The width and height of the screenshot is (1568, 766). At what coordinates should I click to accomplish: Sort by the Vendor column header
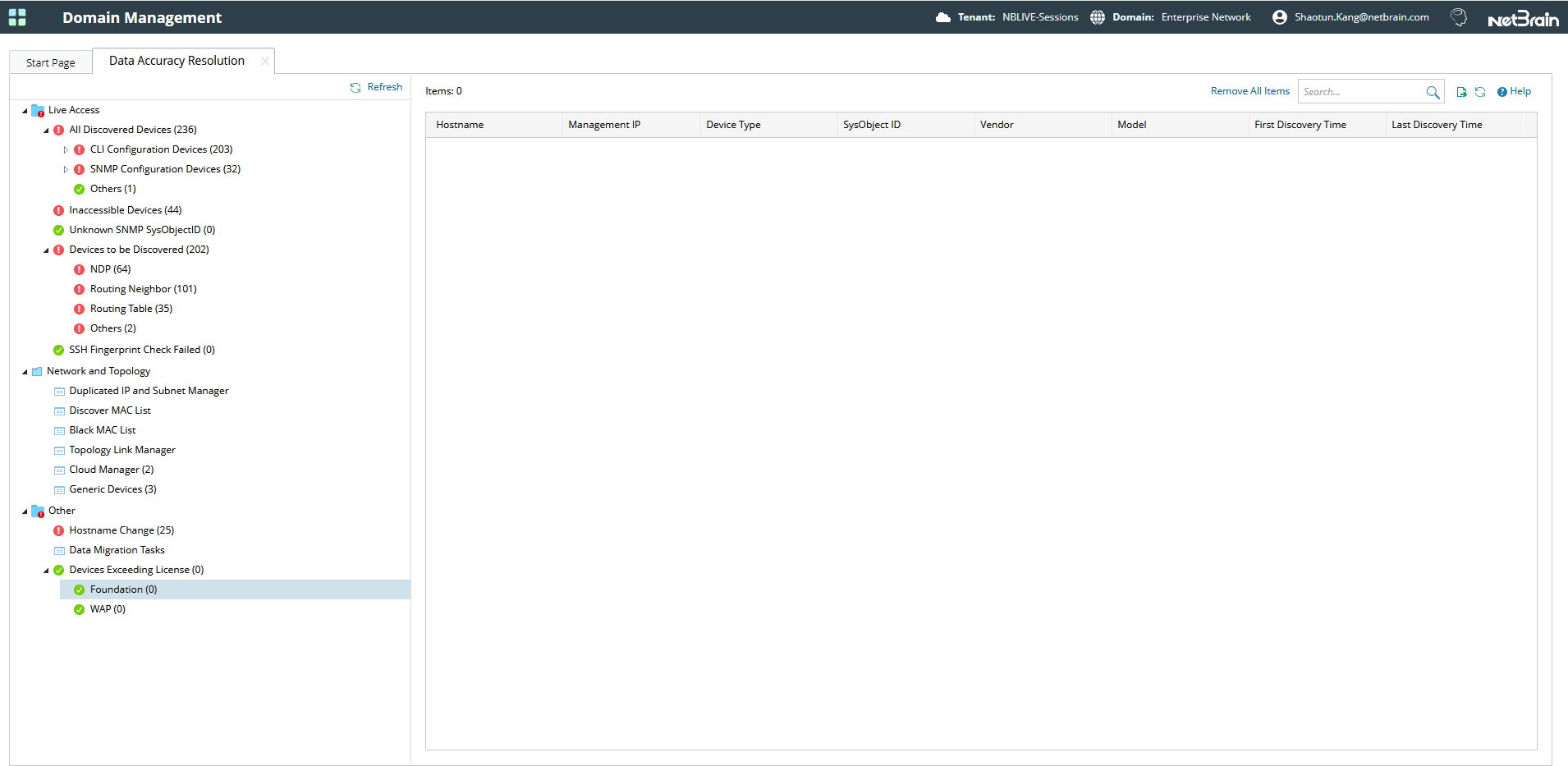pyautogui.click(x=1043, y=125)
